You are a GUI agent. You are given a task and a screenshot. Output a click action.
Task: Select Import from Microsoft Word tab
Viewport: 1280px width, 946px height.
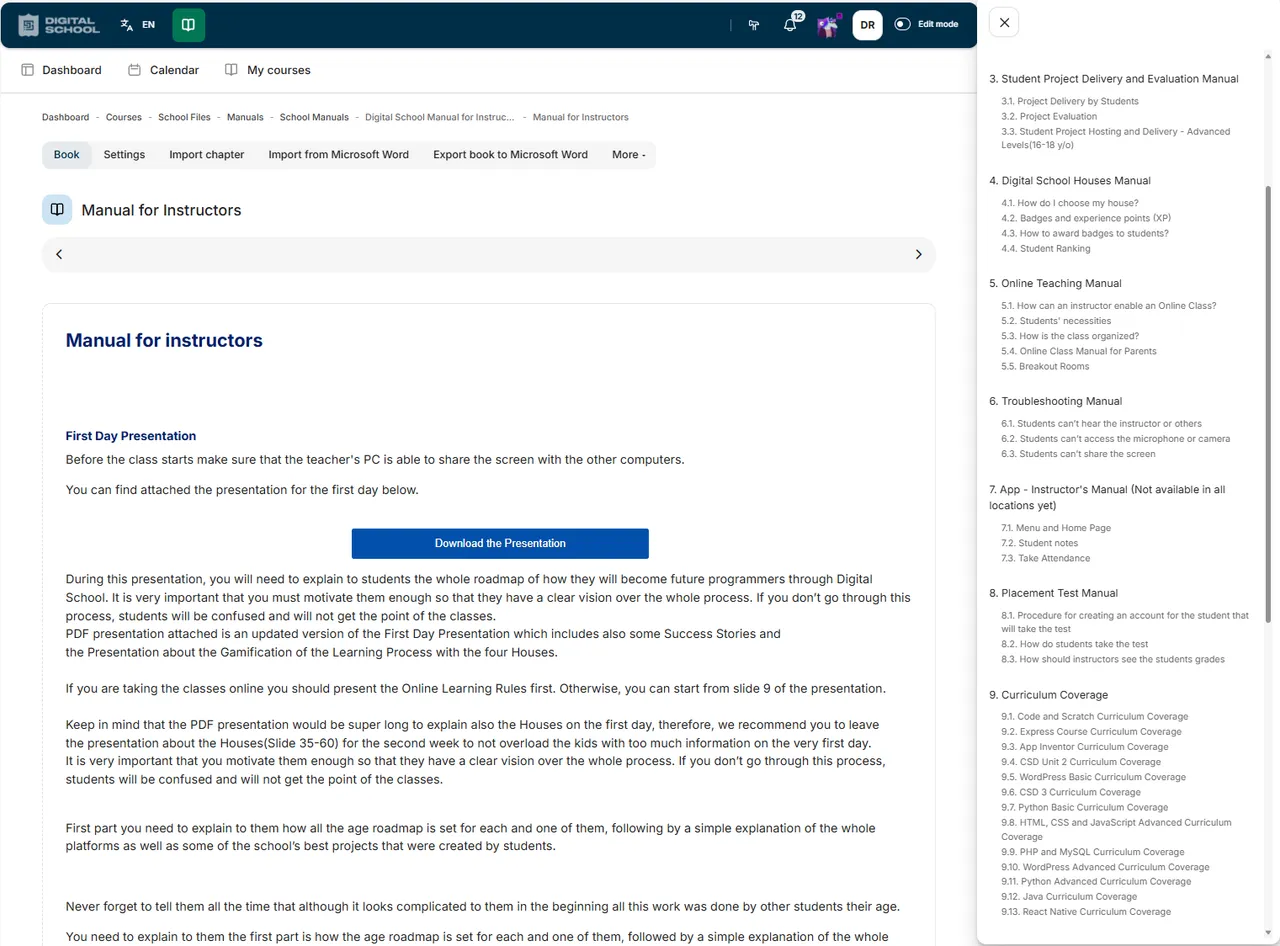pyautogui.click(x=339, y=155)
